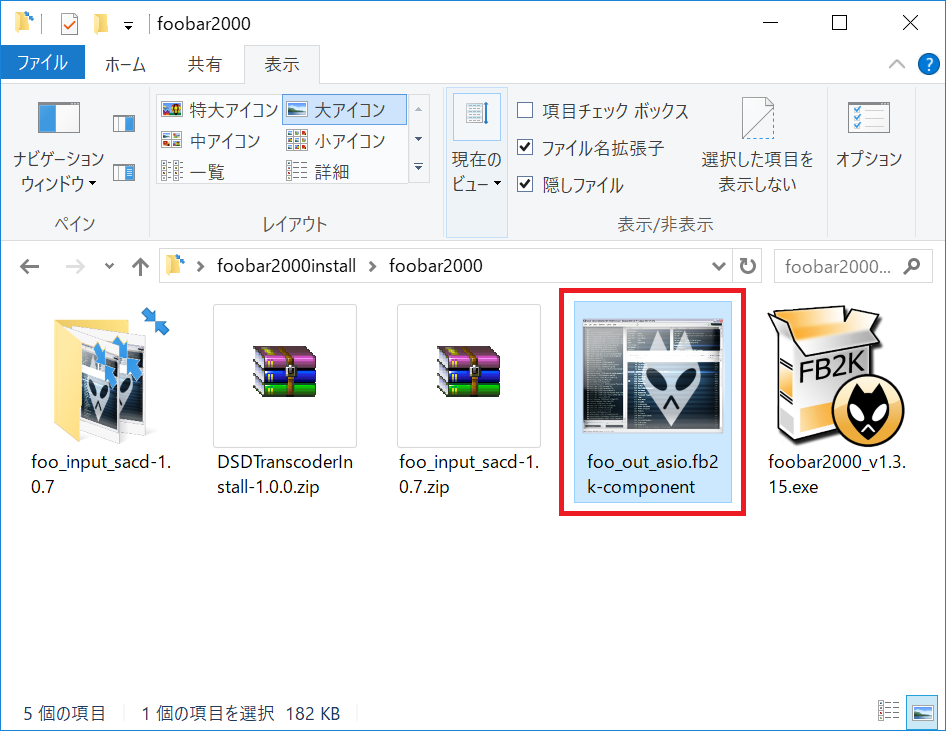Expand the Navigation pane dropdown
This screenshot has height=731, width=946.
point(92,183)
